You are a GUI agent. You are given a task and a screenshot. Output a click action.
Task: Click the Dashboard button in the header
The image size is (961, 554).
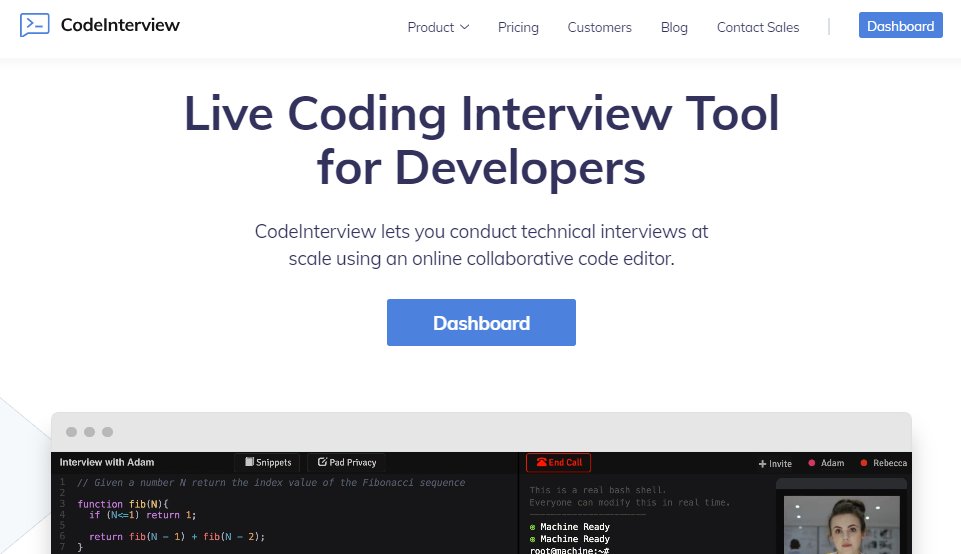(900, 26)
